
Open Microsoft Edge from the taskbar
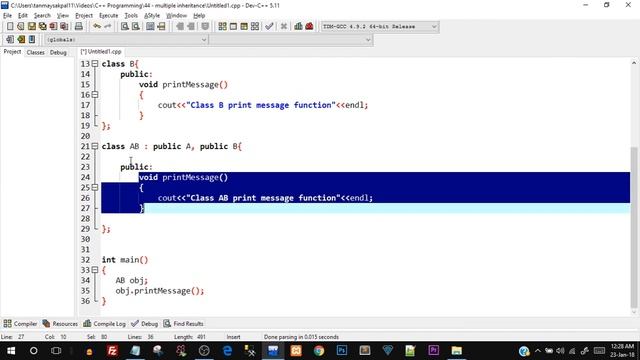click(x=227, y=351)
